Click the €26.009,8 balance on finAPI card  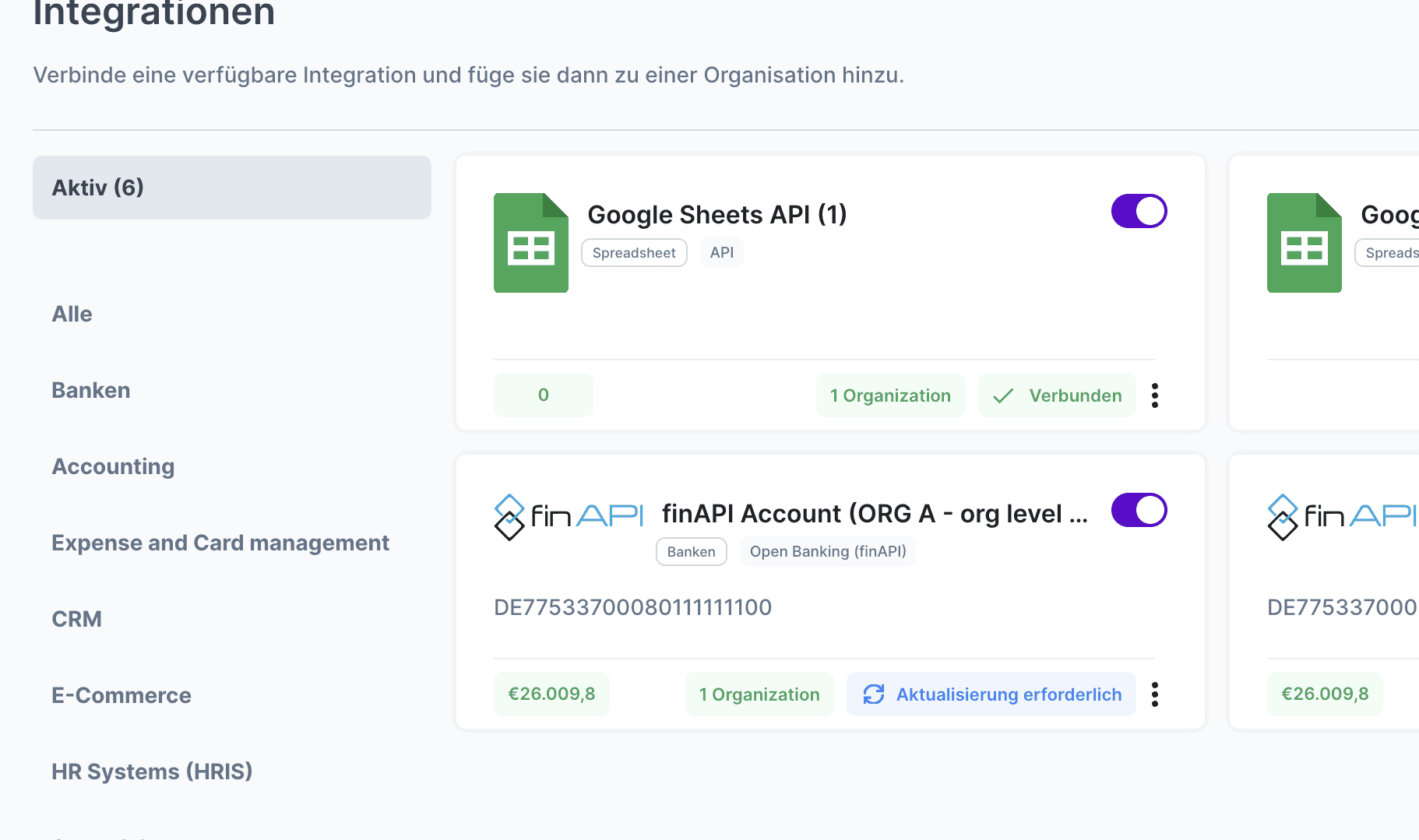[551, 694]
